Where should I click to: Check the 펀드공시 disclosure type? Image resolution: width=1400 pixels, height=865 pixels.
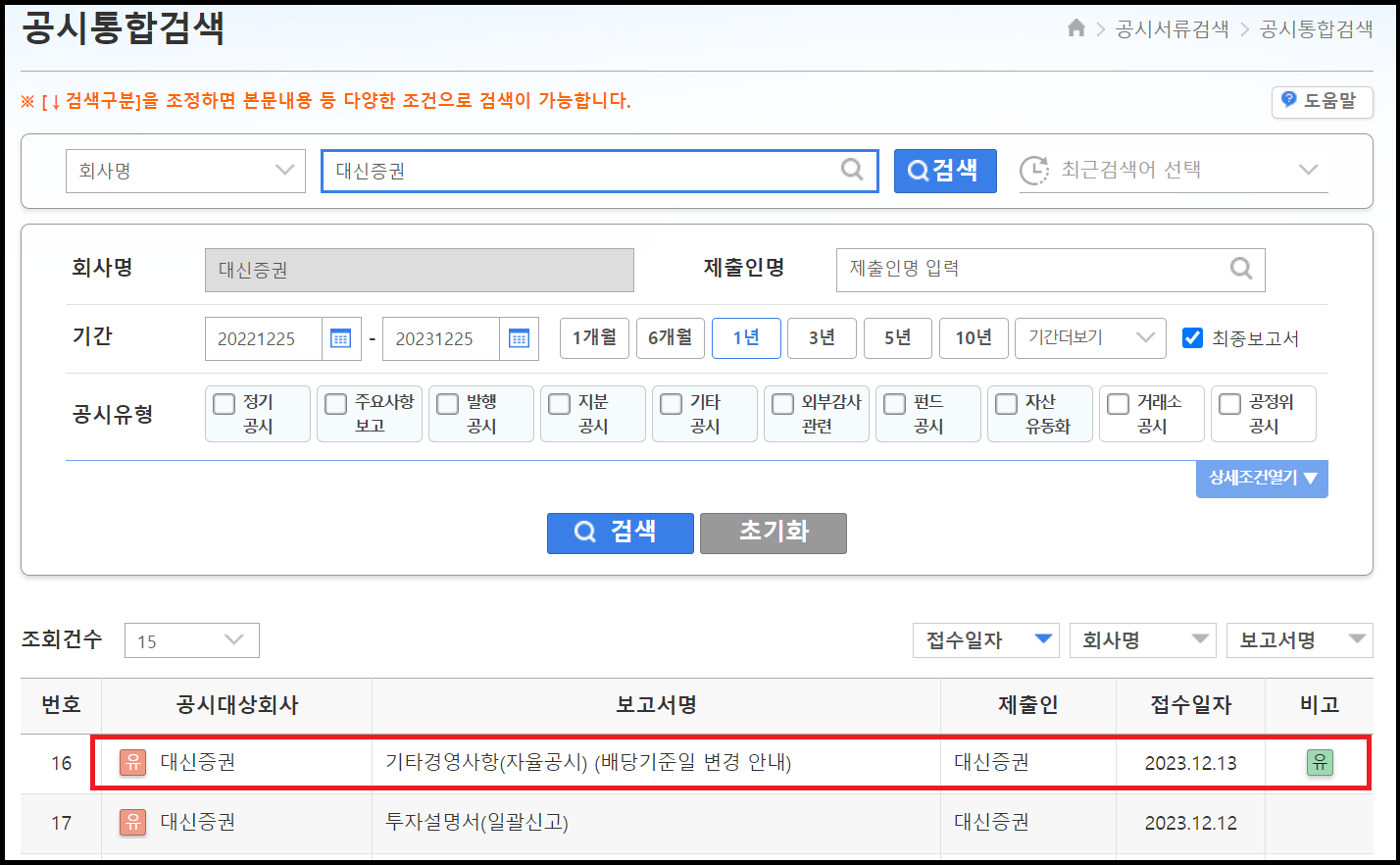[x=895, y=403]
